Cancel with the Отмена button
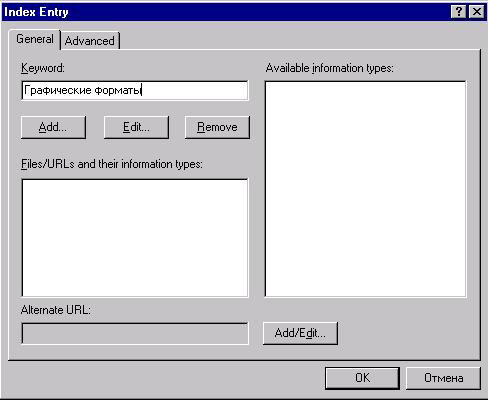Screen dimensions: 488x400 (443, 378)
